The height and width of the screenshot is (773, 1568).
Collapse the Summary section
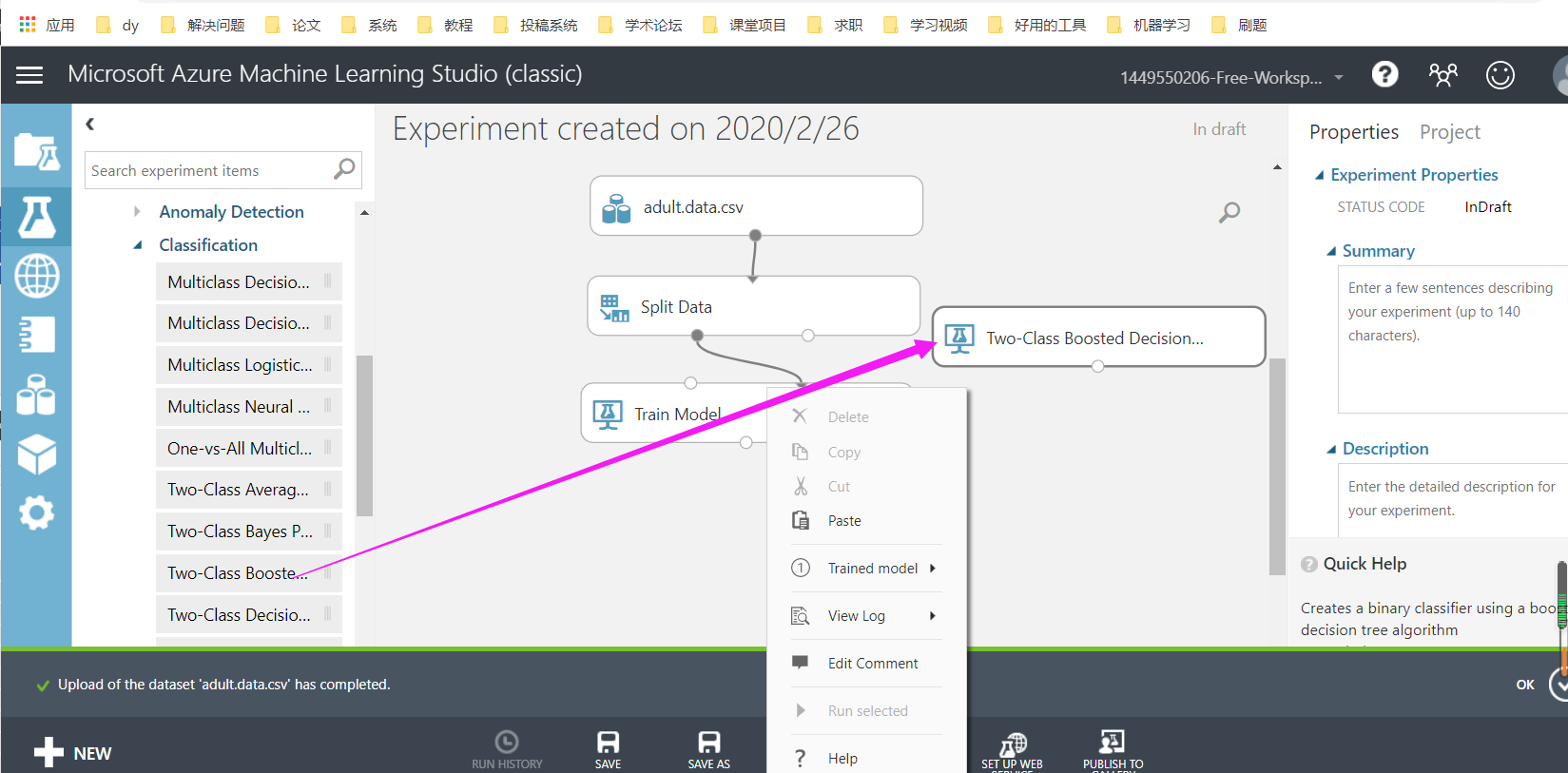(1331, 251)
